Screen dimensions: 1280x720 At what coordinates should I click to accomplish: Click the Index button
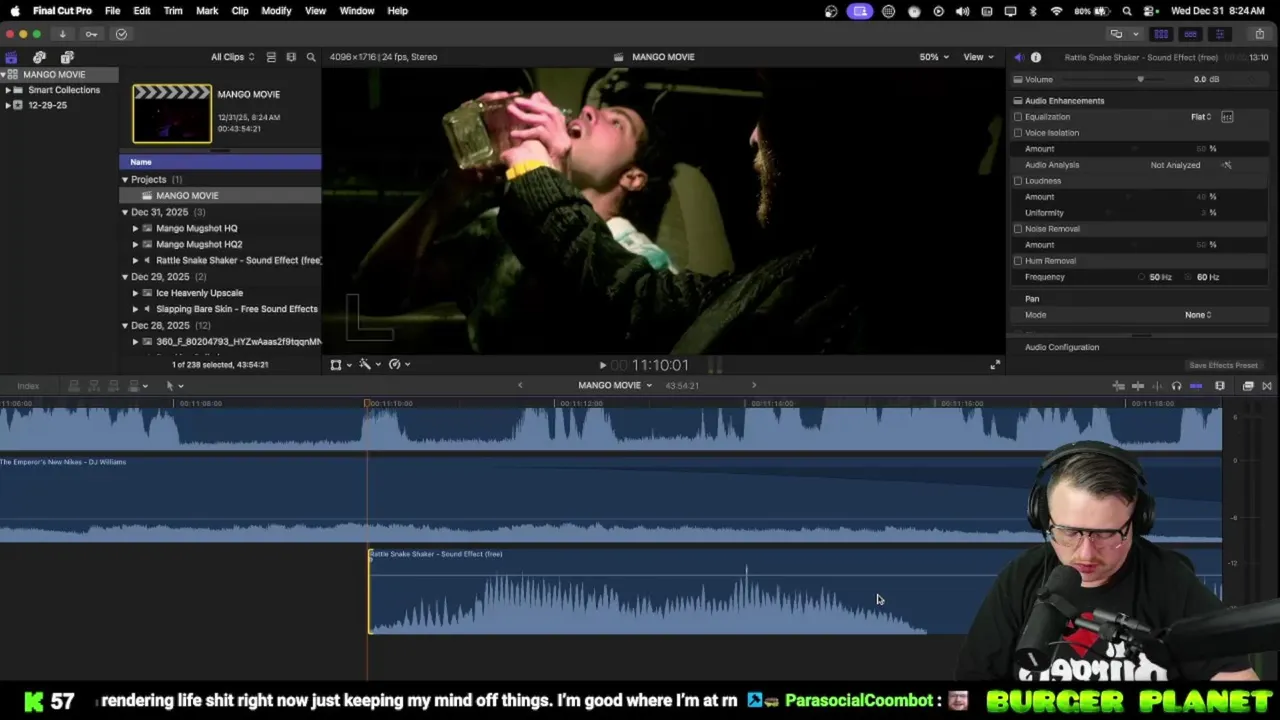click(x=28, y=386)
